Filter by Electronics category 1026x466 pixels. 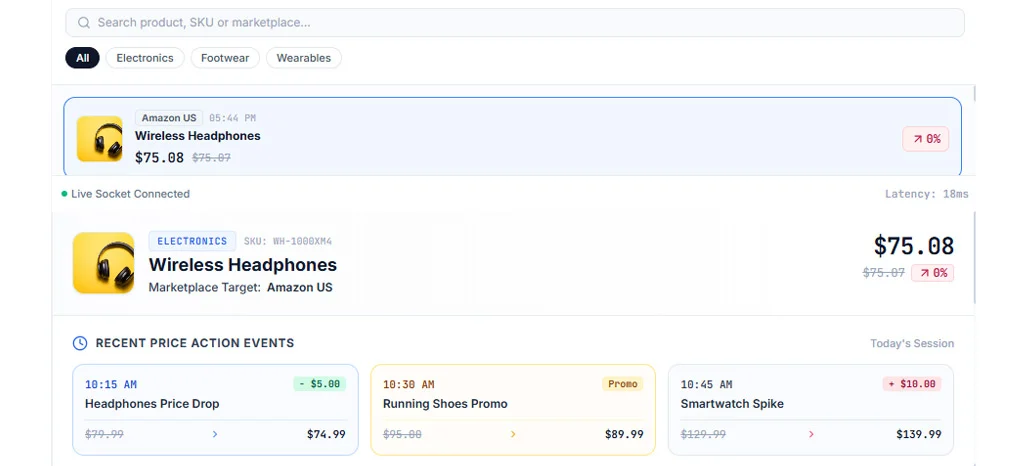pyautogui.click(x=145, y=58)
